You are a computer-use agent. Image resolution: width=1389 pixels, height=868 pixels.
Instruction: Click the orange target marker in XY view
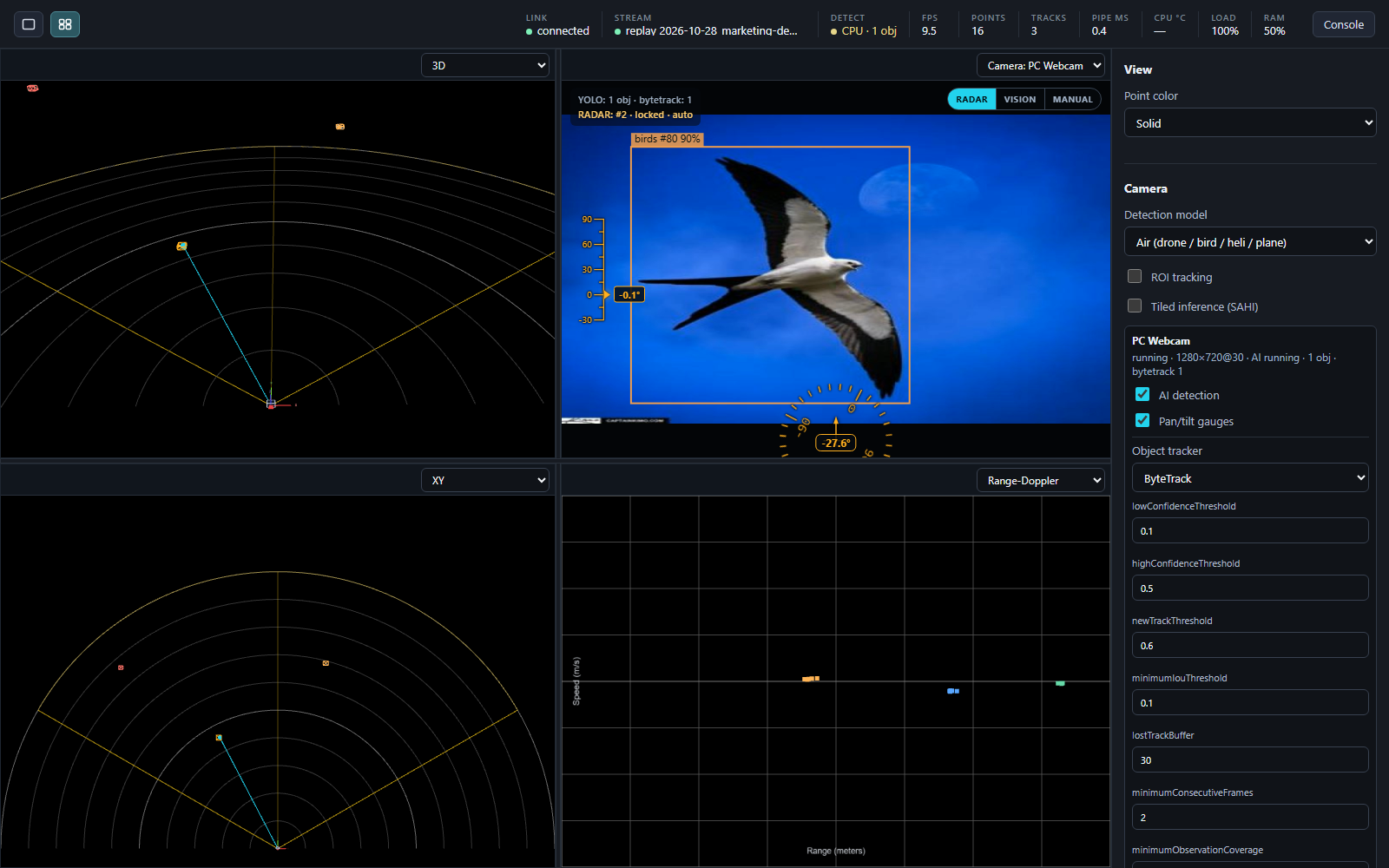tap(326, 663)
